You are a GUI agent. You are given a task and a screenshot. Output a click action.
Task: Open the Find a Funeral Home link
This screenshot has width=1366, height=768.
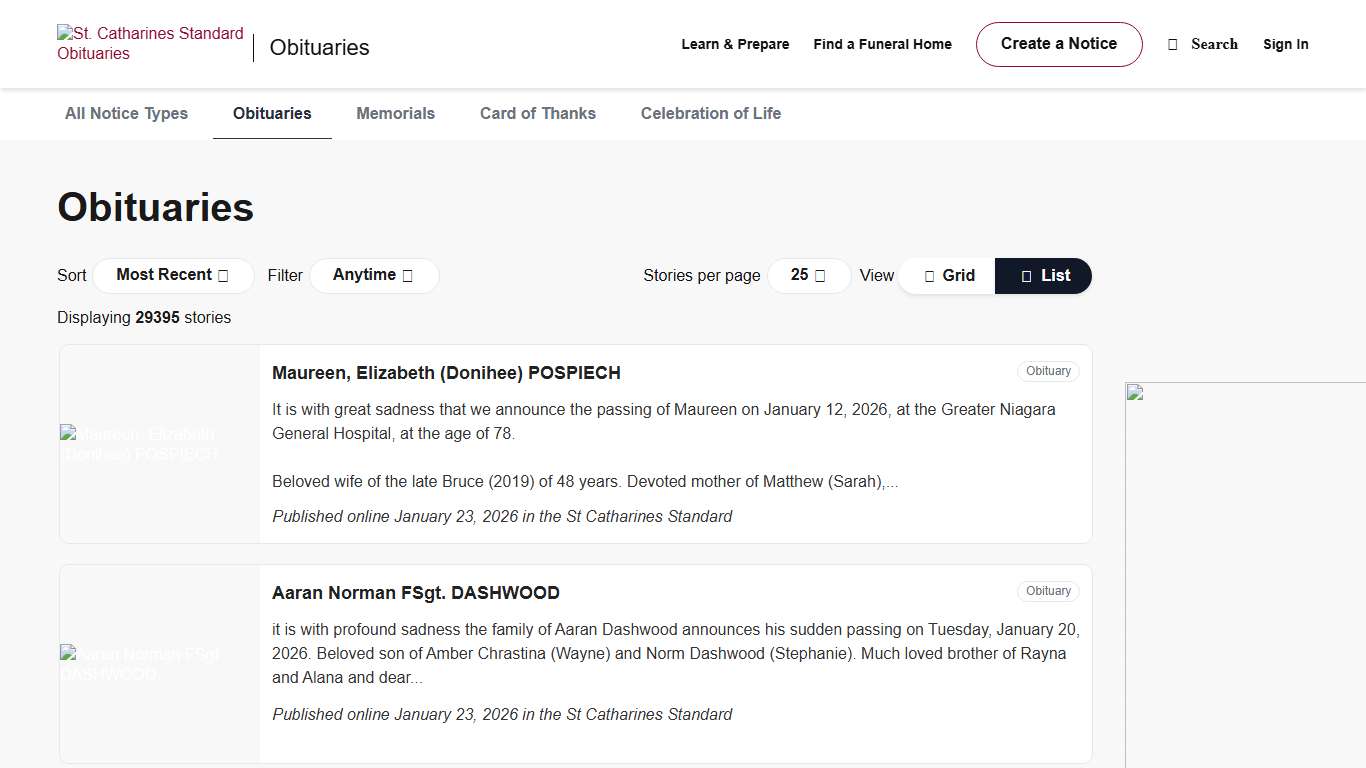coord(882,44)
